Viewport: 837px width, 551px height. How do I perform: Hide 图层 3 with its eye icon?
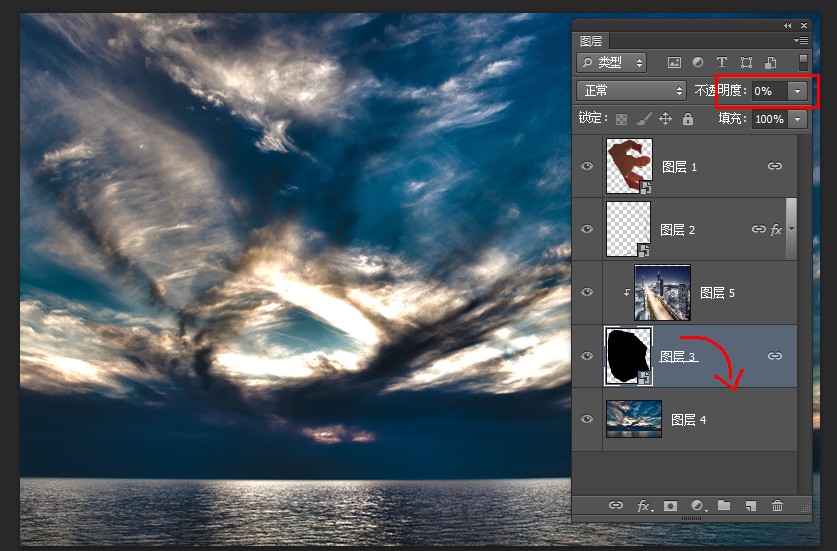tap(587, 356)
